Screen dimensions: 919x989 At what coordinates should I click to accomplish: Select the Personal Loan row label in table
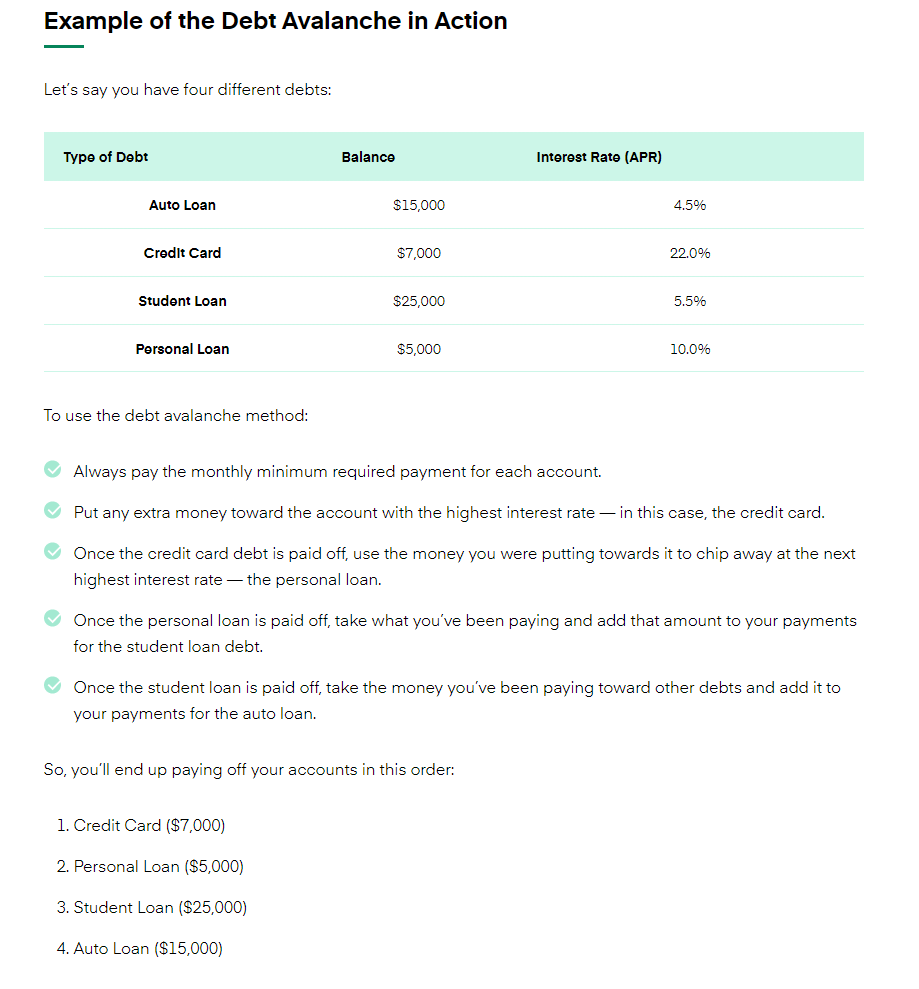click(x=182, y=349)
